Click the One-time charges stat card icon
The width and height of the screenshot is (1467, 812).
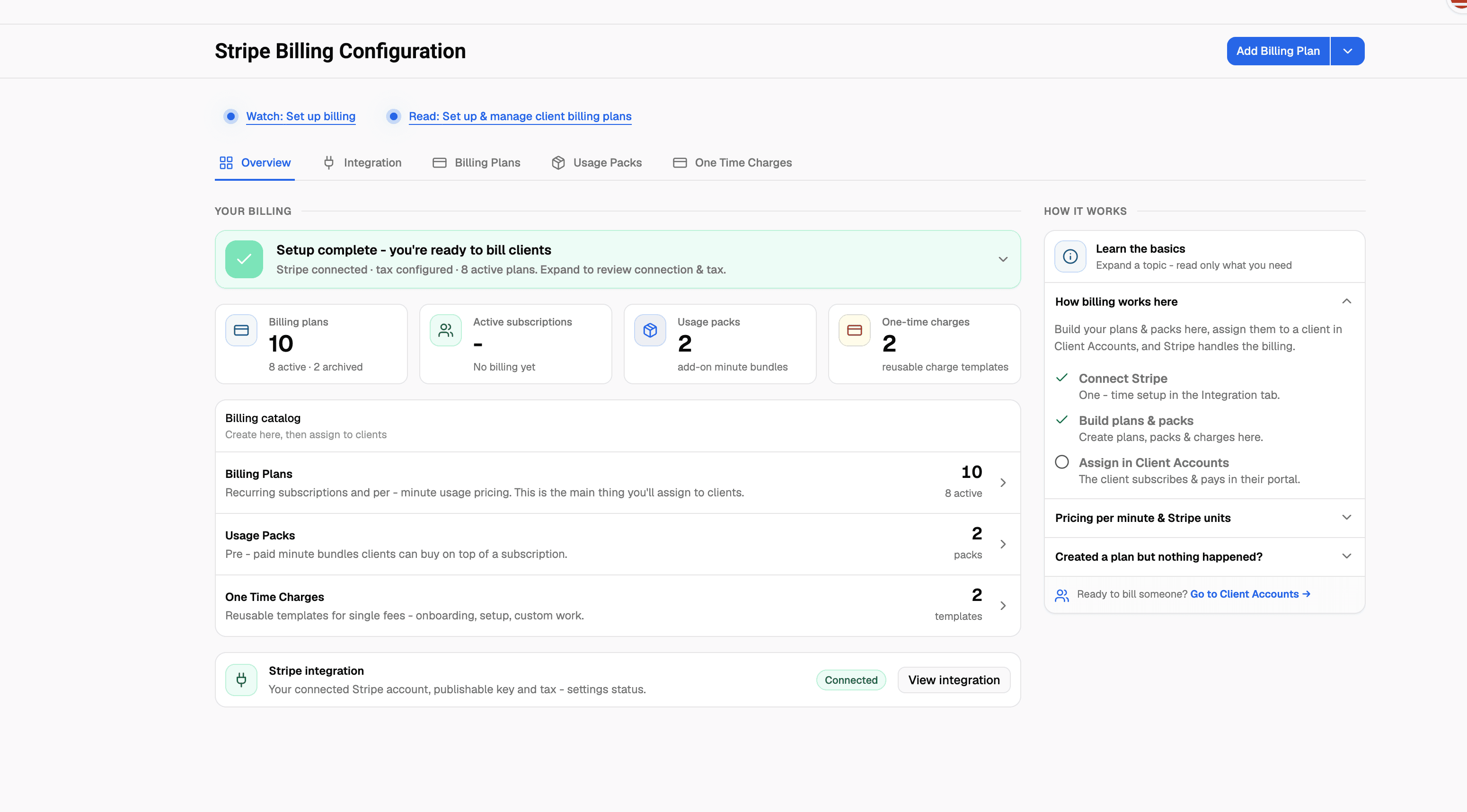point(855,330)
